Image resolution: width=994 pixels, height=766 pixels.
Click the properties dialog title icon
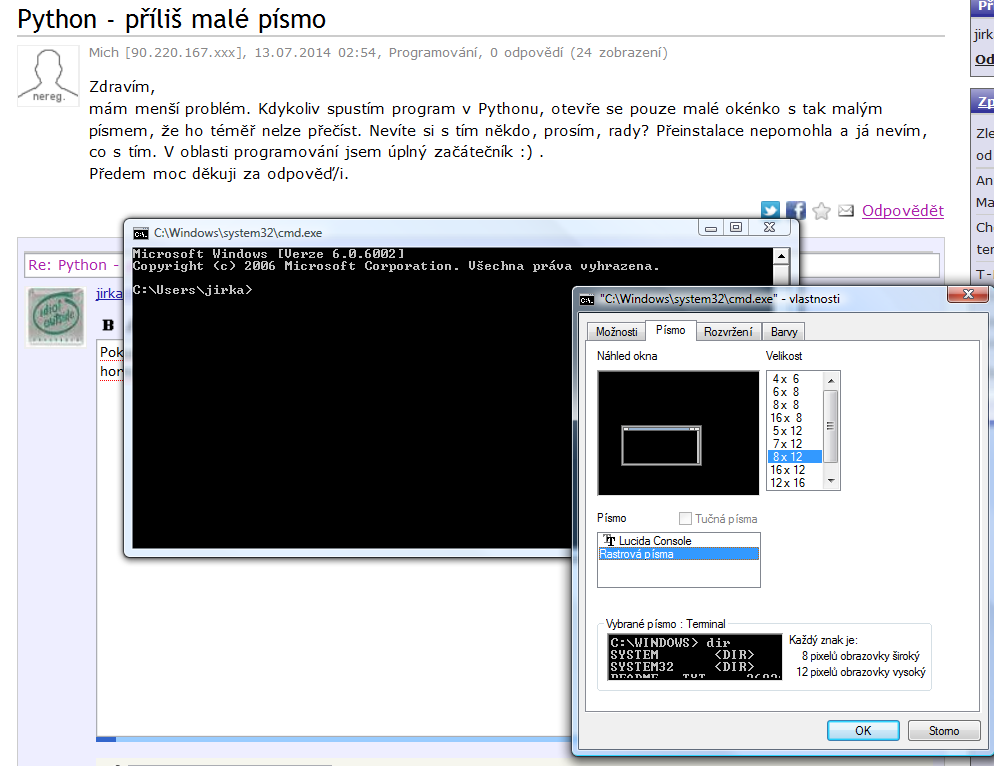pyautogui.click(x=587, y=299)
